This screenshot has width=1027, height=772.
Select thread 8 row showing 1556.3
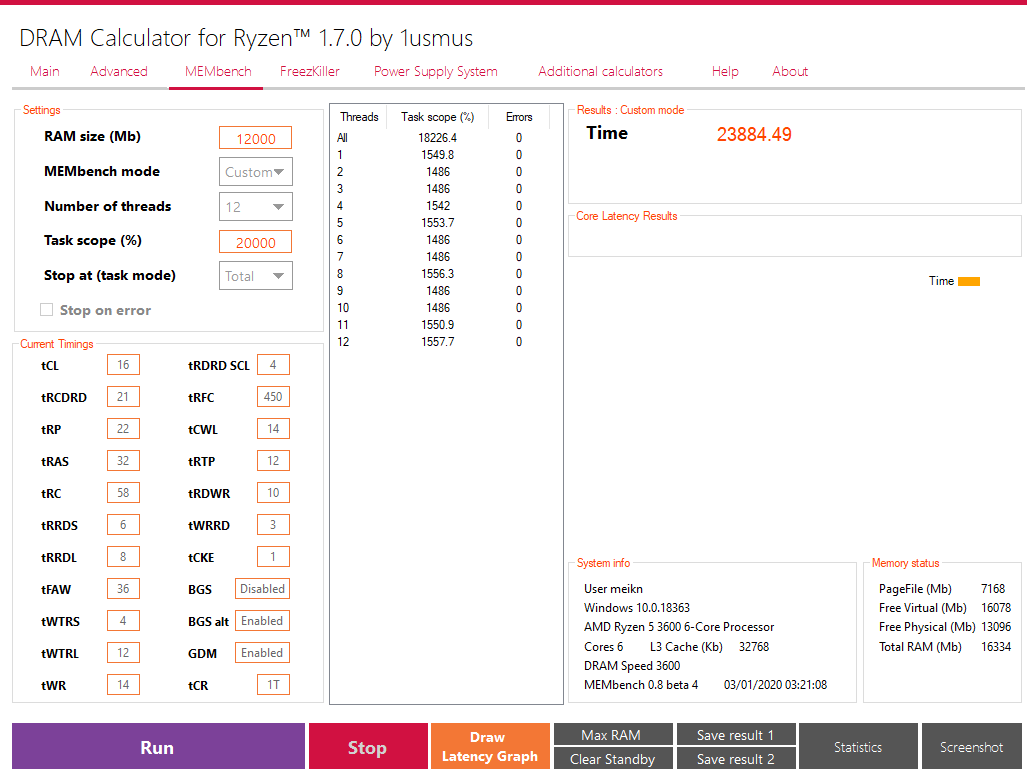[441, 274]
